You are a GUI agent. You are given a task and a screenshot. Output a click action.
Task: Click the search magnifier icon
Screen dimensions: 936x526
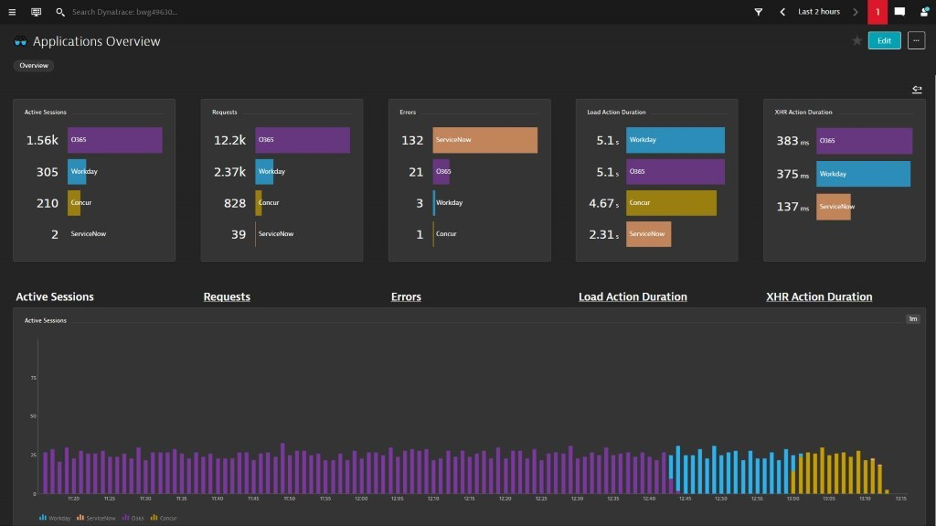[x=60, y=12]
